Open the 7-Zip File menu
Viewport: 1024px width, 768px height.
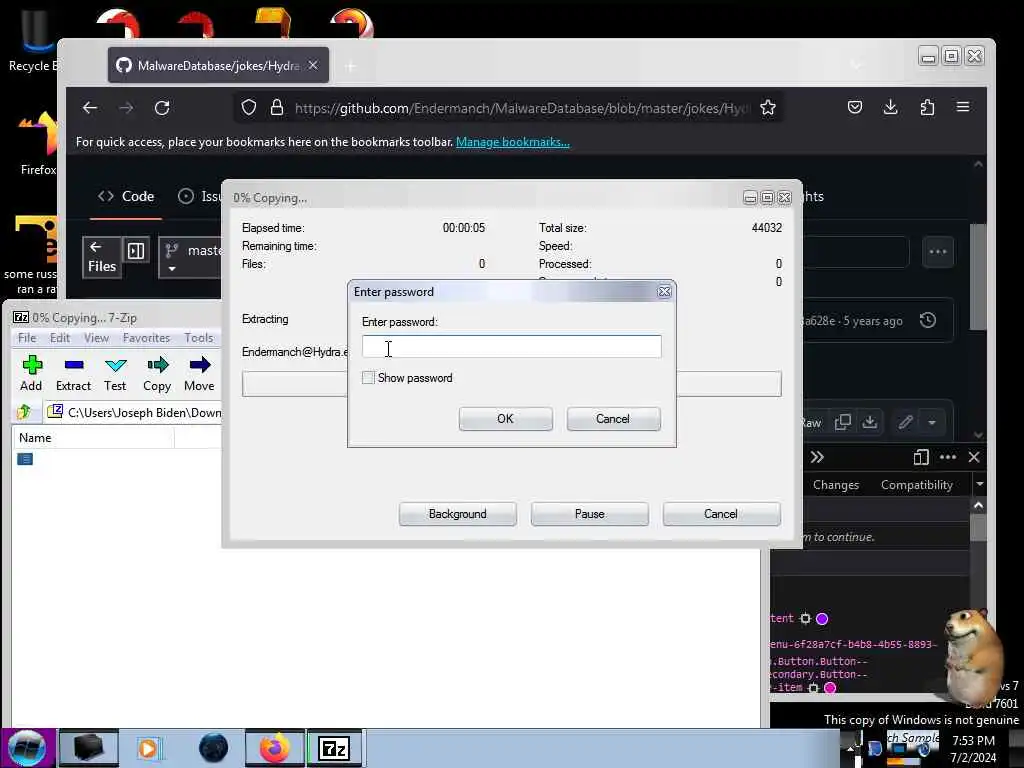[27, 338]
